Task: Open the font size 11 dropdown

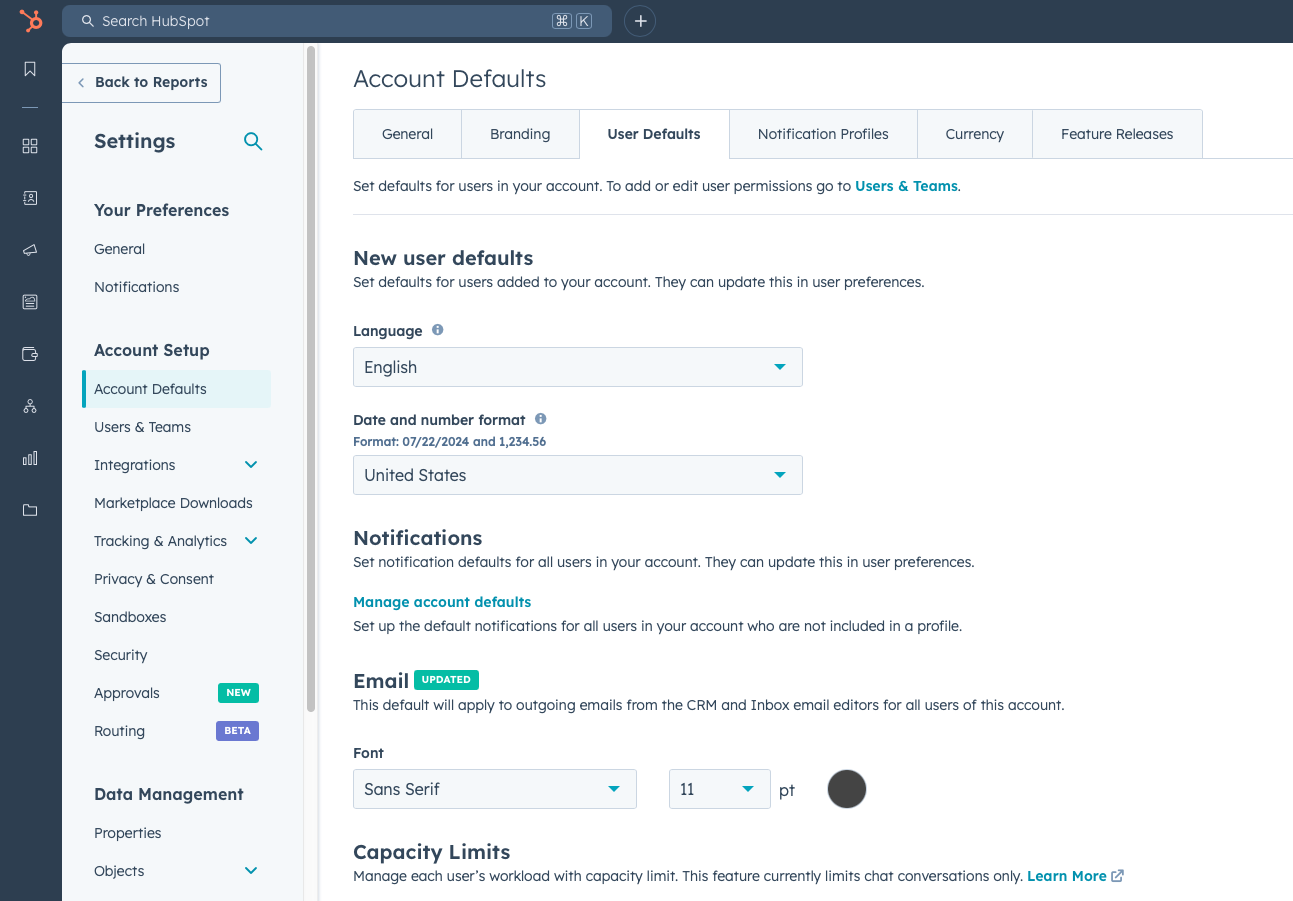Action: tap(720, 789)
